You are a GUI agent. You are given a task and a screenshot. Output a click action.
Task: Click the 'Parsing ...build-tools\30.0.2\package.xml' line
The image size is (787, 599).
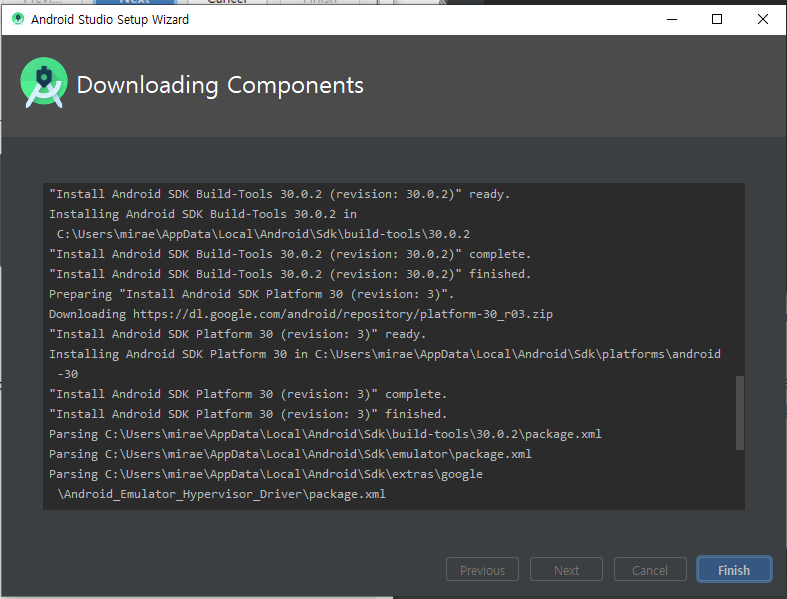tap(325, 434)
